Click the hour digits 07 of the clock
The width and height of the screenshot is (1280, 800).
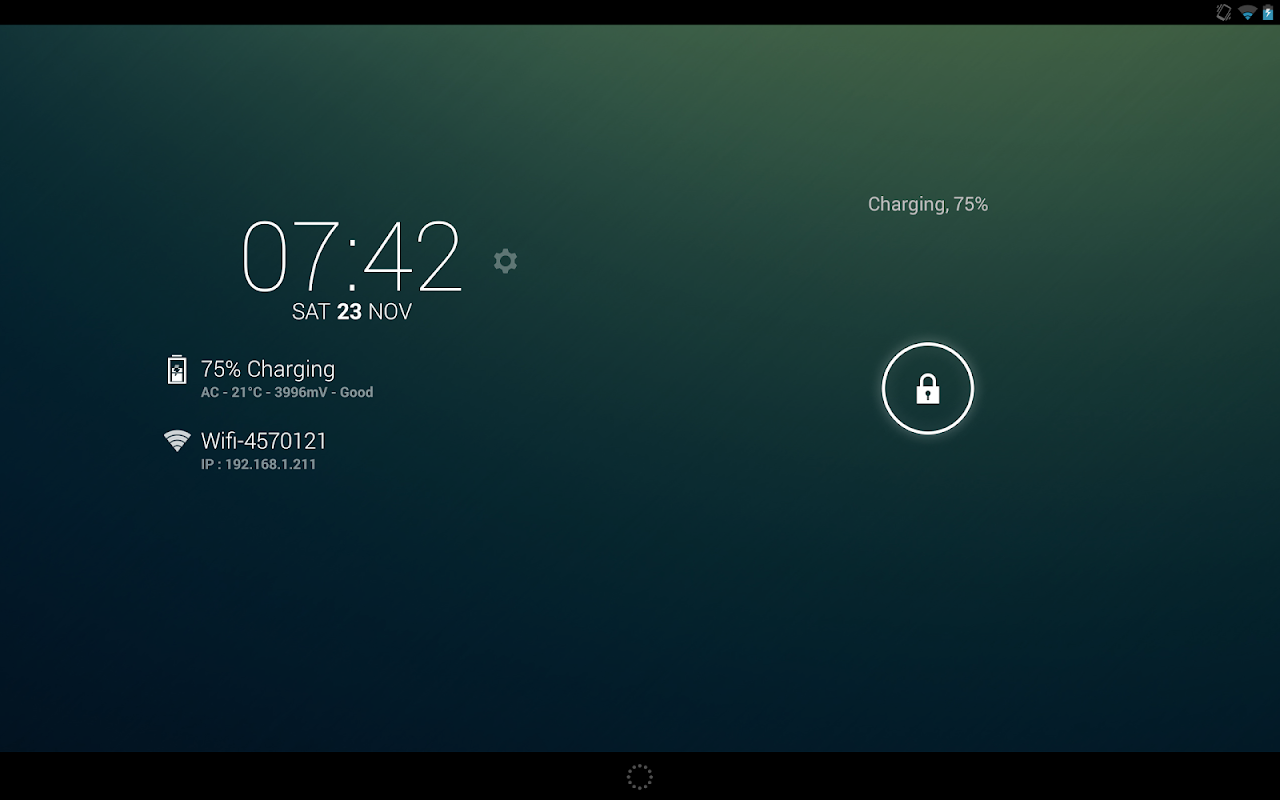290,256
